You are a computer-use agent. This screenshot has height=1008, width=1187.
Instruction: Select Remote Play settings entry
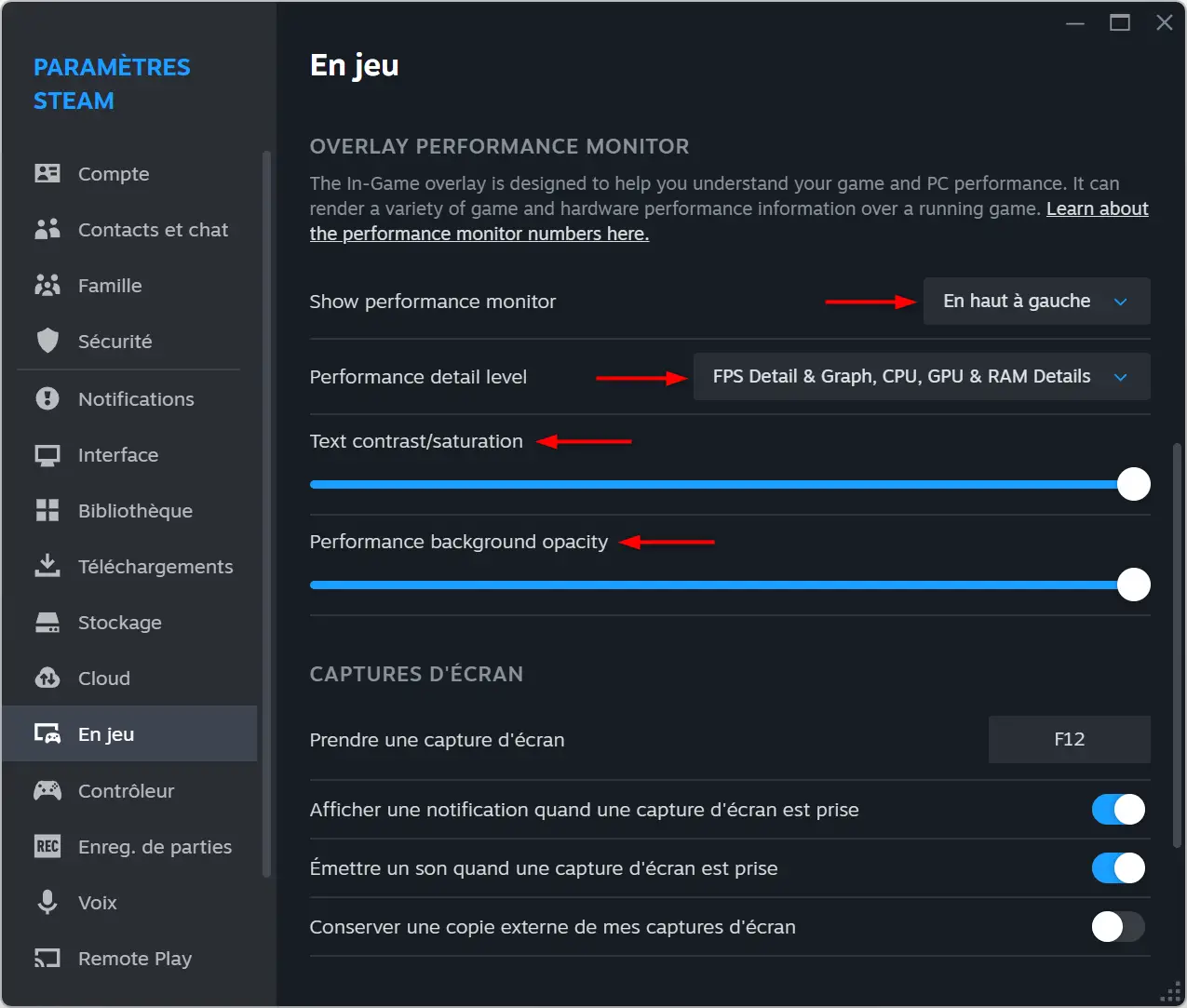pyautogui.click(x=129, y=959)
